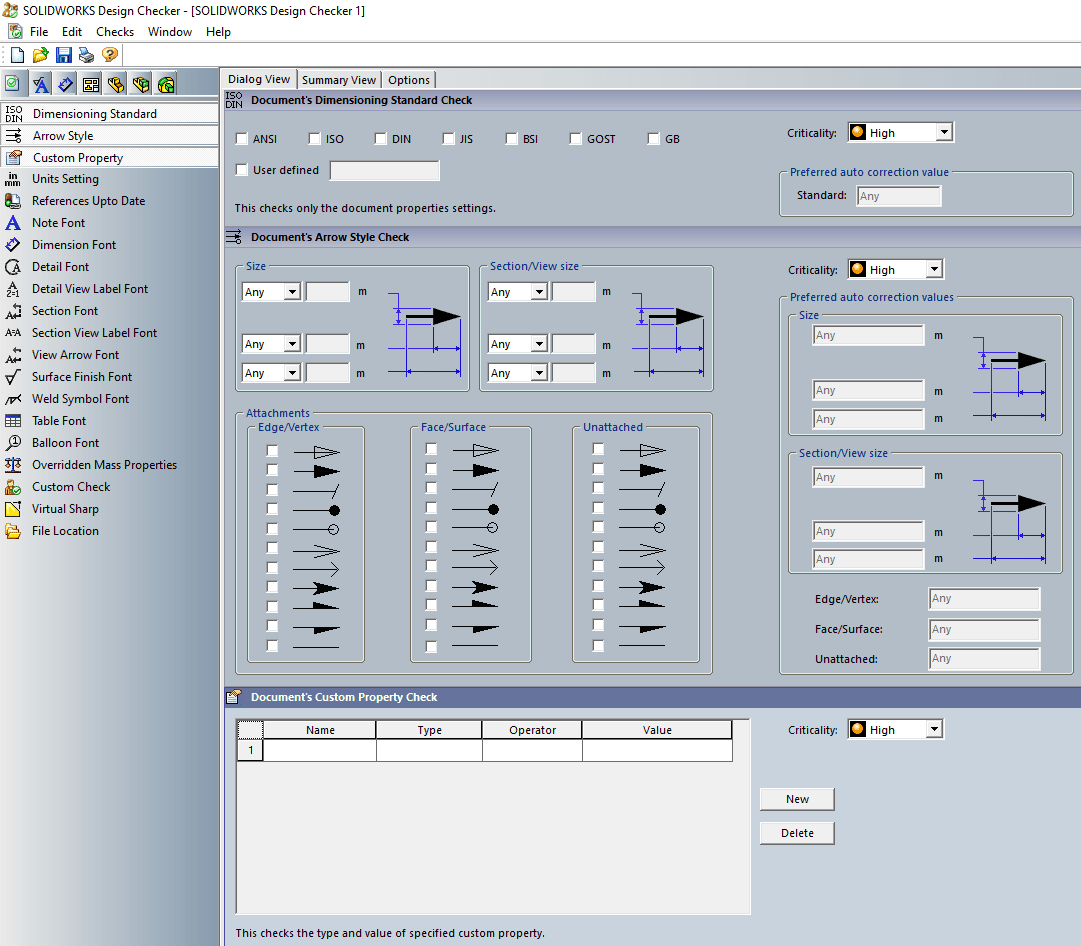Click Delete custom property button
Screen dimensions: 1081x946
797,833
